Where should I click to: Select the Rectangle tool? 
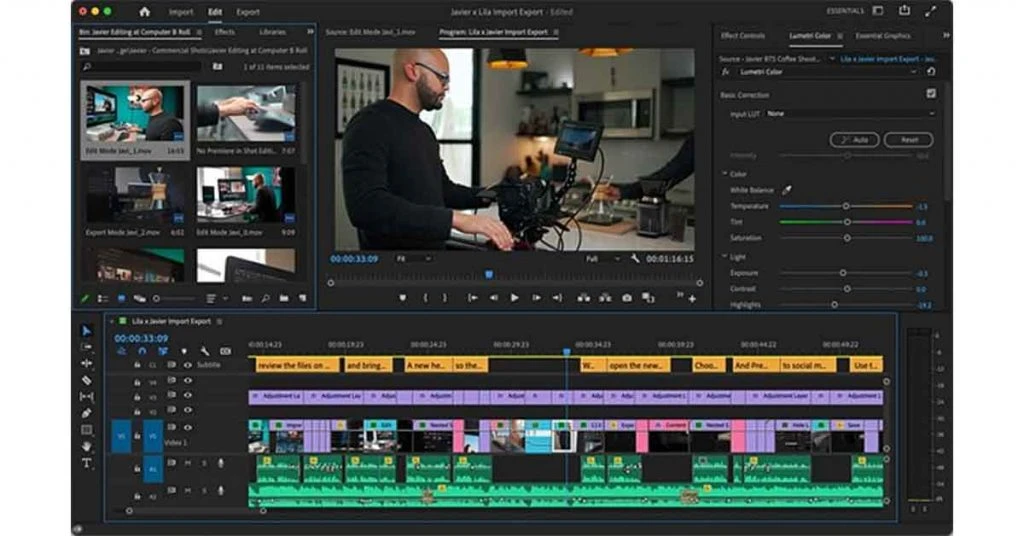click(86, 430)
